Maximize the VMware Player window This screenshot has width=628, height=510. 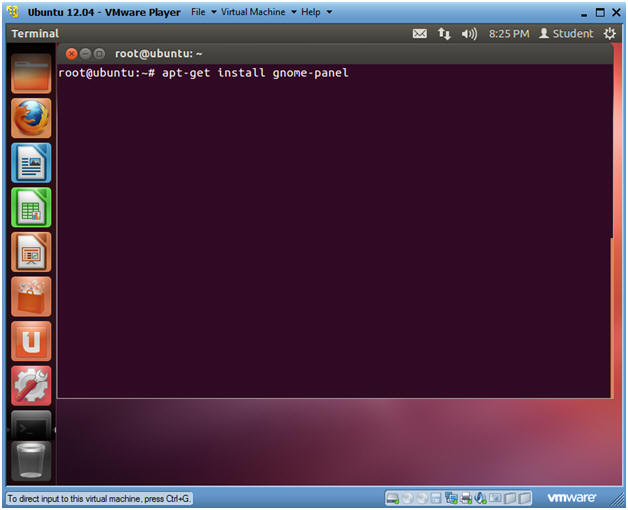point(600,12)
